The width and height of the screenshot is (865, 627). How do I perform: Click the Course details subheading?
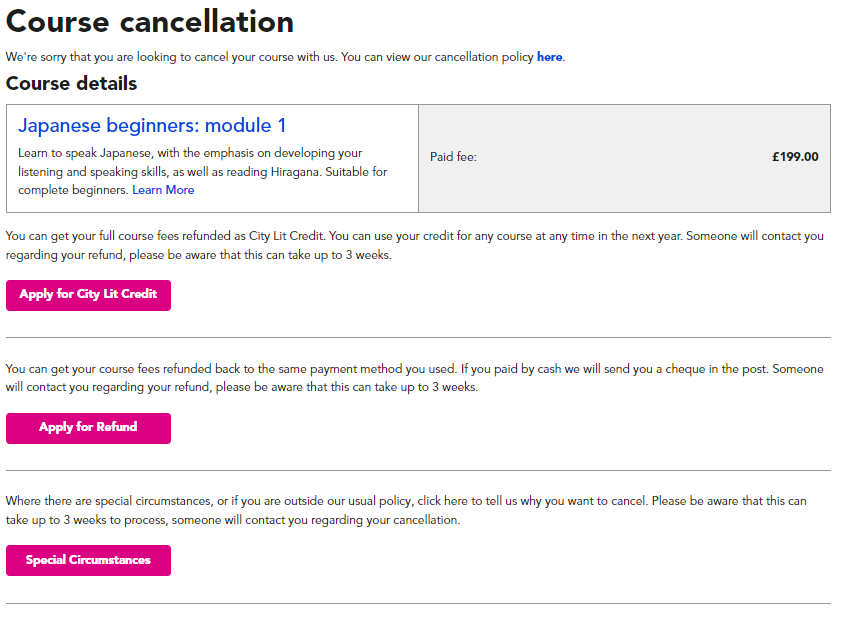coord(71,84)
